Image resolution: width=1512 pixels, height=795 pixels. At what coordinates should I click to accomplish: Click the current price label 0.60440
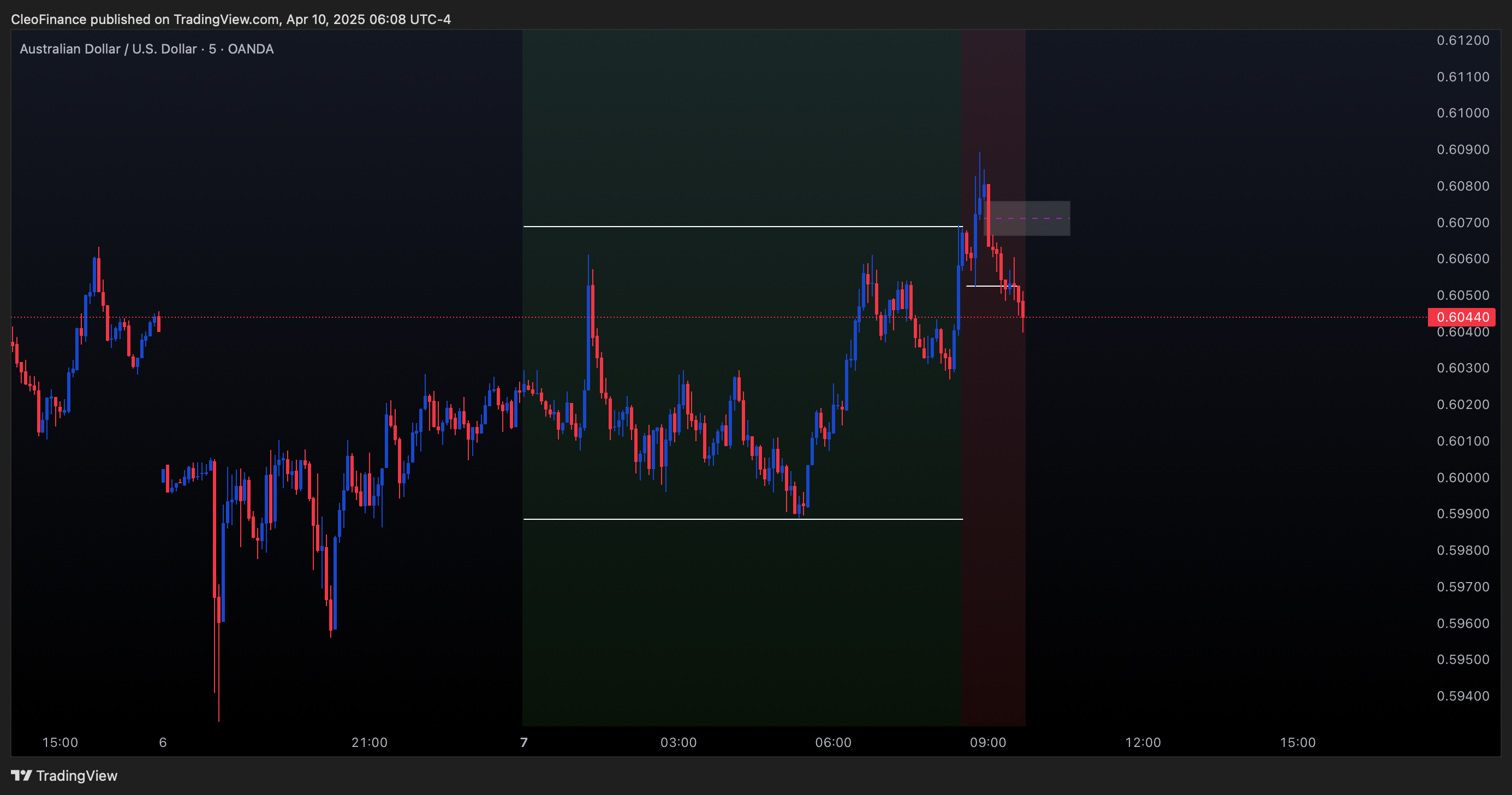tap(1462, 317)
